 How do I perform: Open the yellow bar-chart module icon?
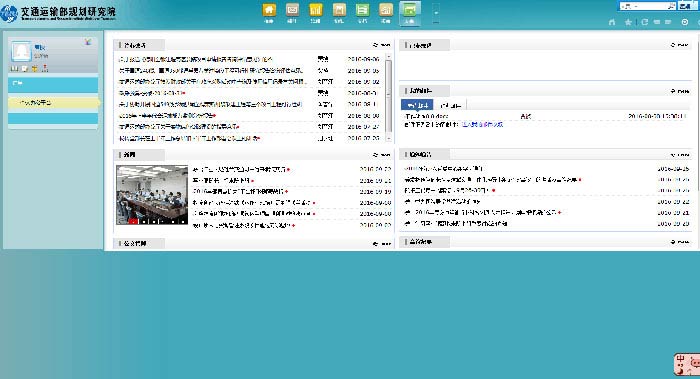pos(316,10)
